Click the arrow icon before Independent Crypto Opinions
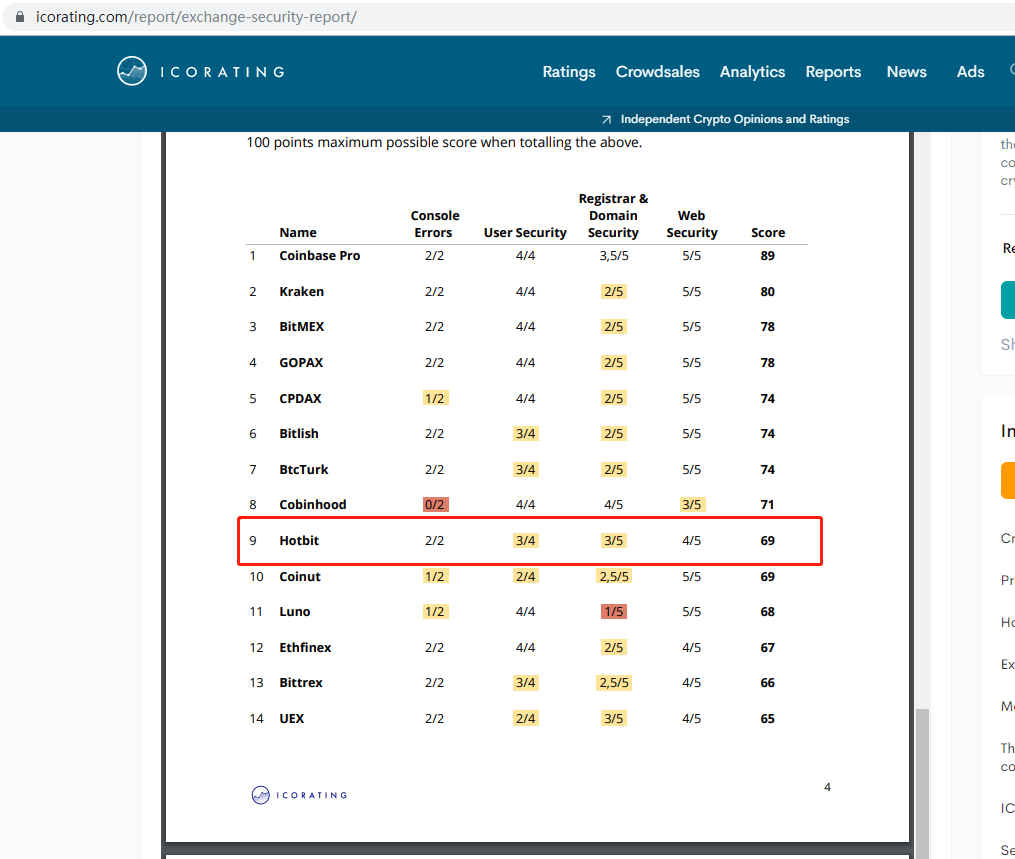Image resolution: width=1015 pixels, height=859 pixels. [606, 119]
